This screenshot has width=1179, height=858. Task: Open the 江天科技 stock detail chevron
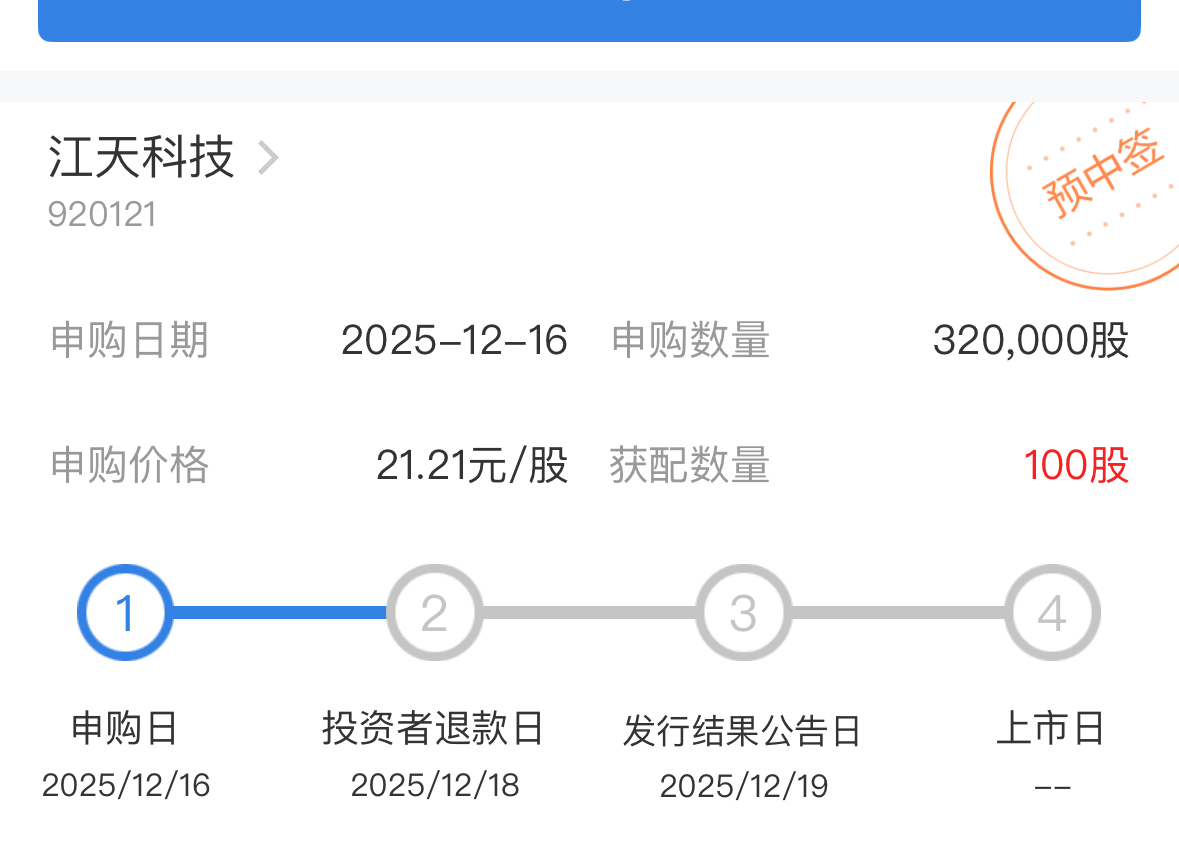[x=267, y=158]
